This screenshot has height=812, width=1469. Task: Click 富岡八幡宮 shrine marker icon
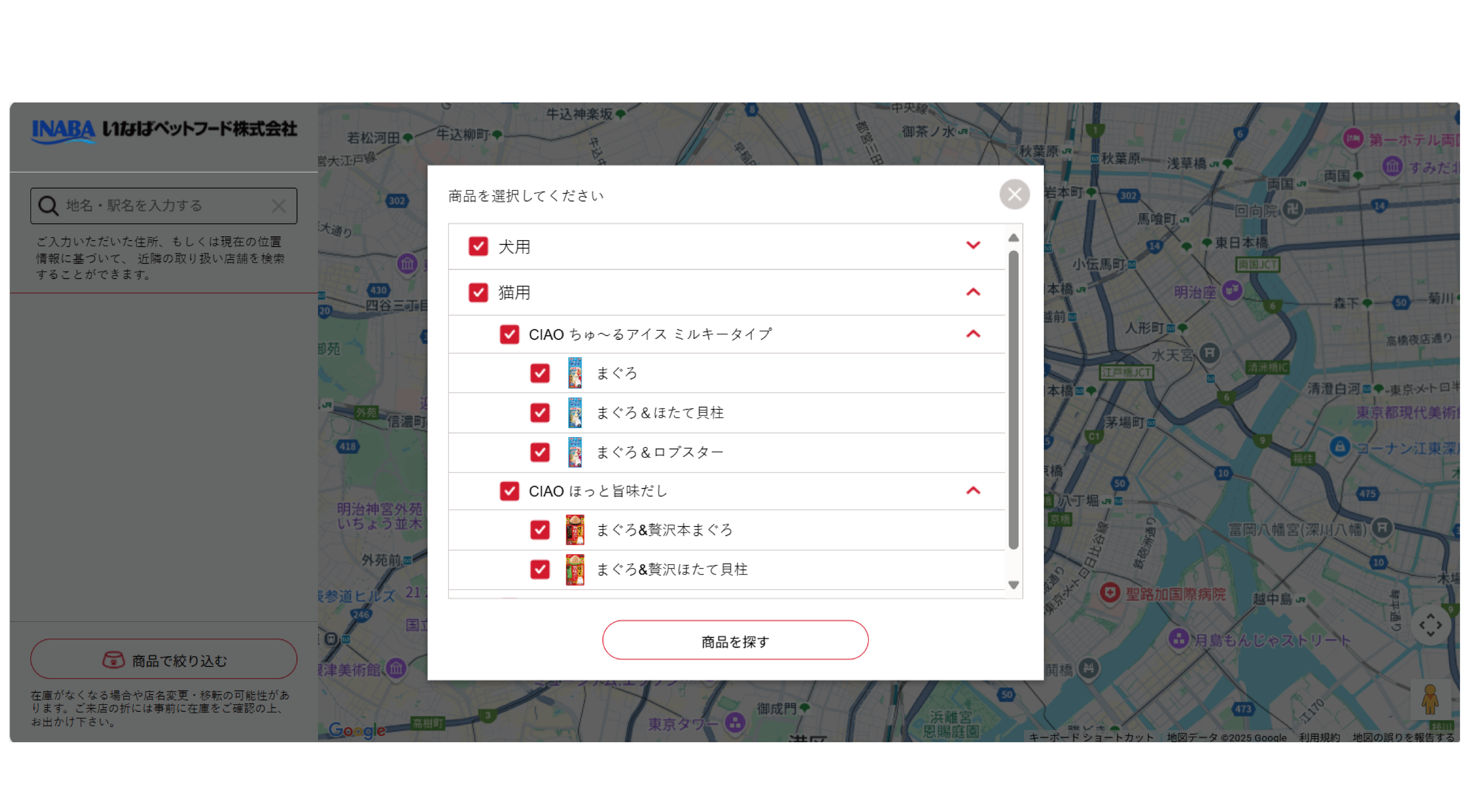[x=1382, y=528]
